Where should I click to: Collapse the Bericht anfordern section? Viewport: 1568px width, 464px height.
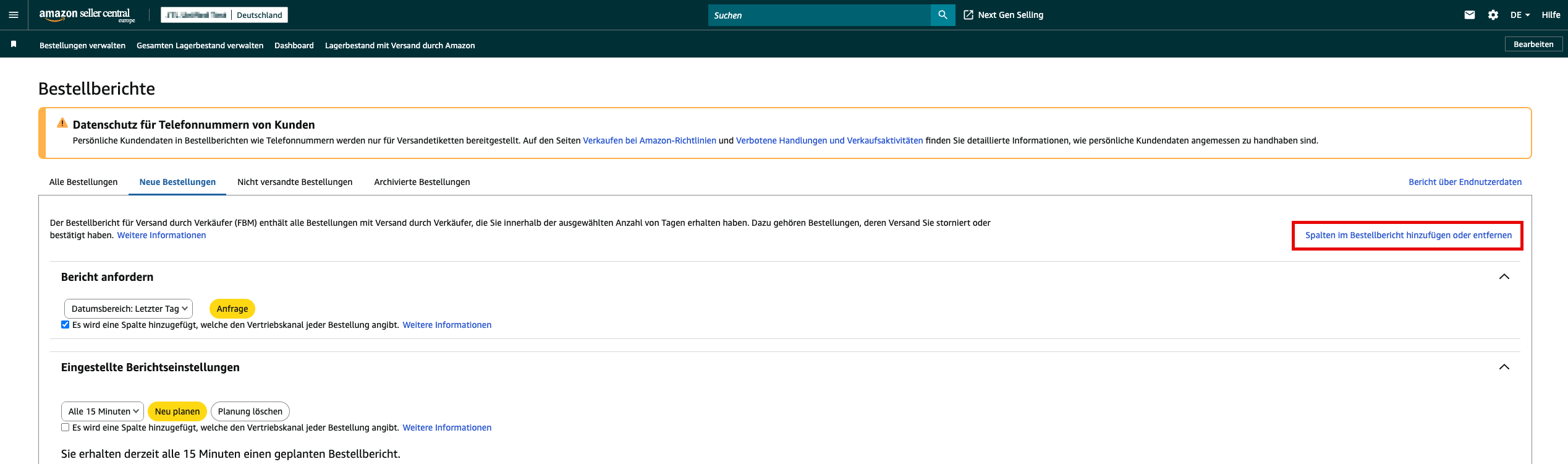pyautogui.click(x=1504, y=277)
